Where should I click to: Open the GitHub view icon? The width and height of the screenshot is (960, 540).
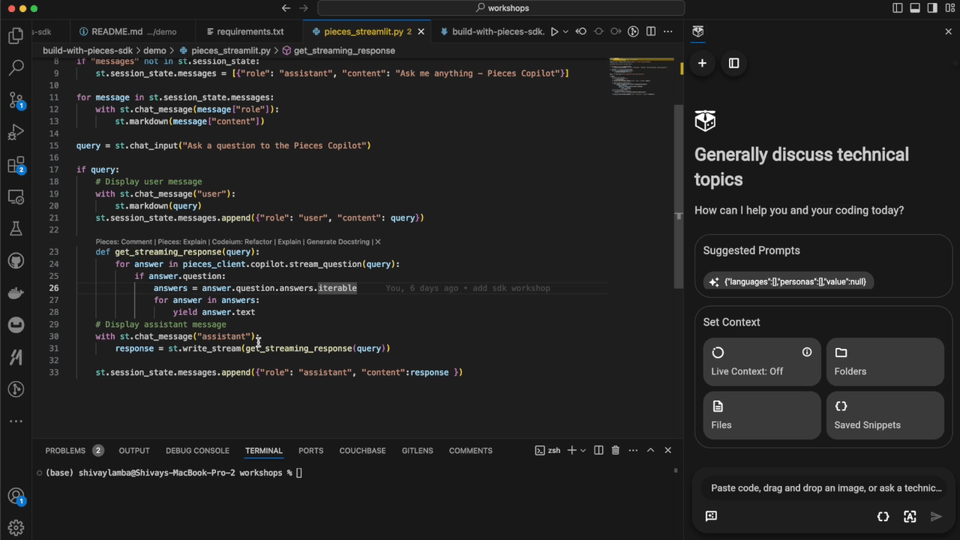click(x=16, y=261)
